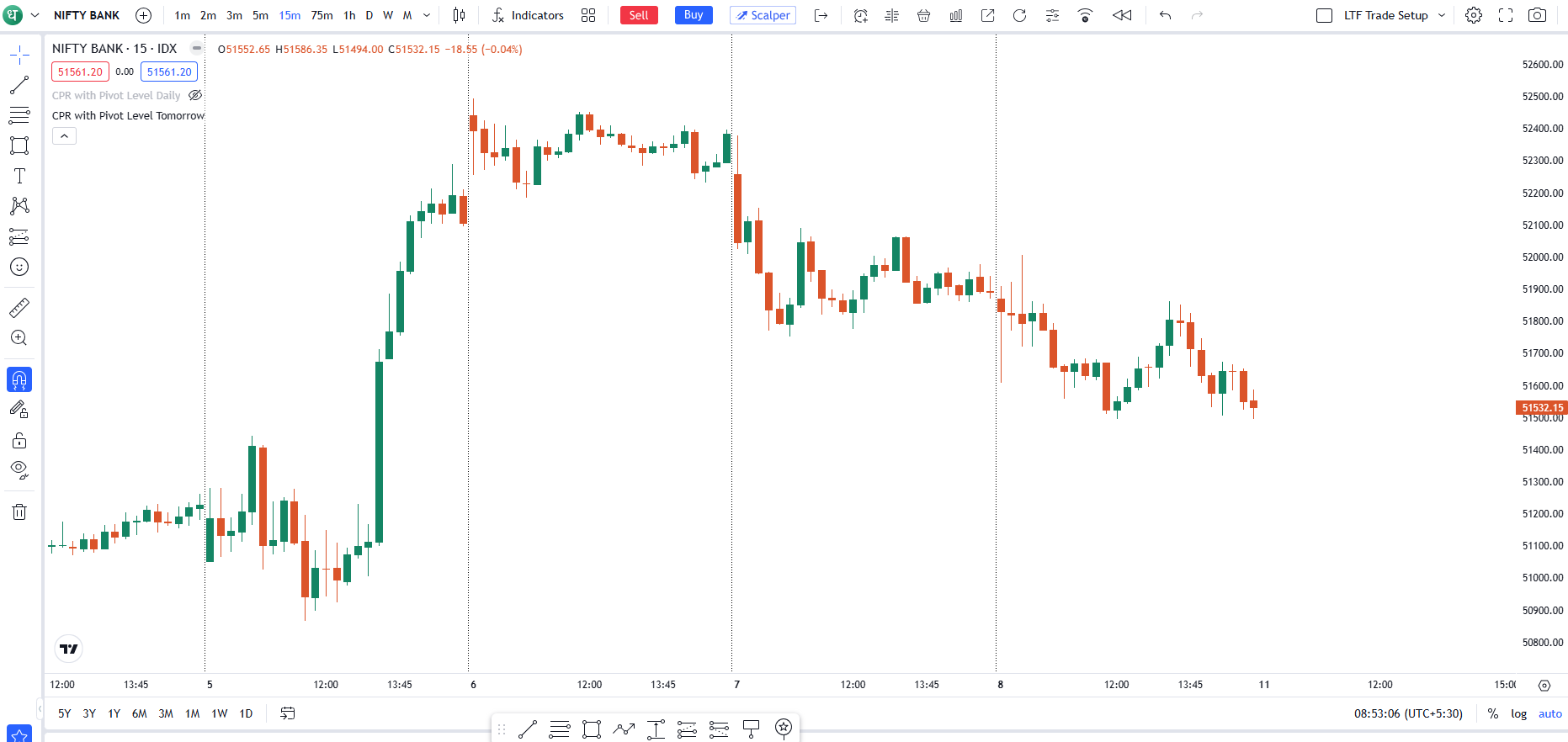Click the timezone clock 08:53:06 (UTC+5:30)

tap(1408, 713)
